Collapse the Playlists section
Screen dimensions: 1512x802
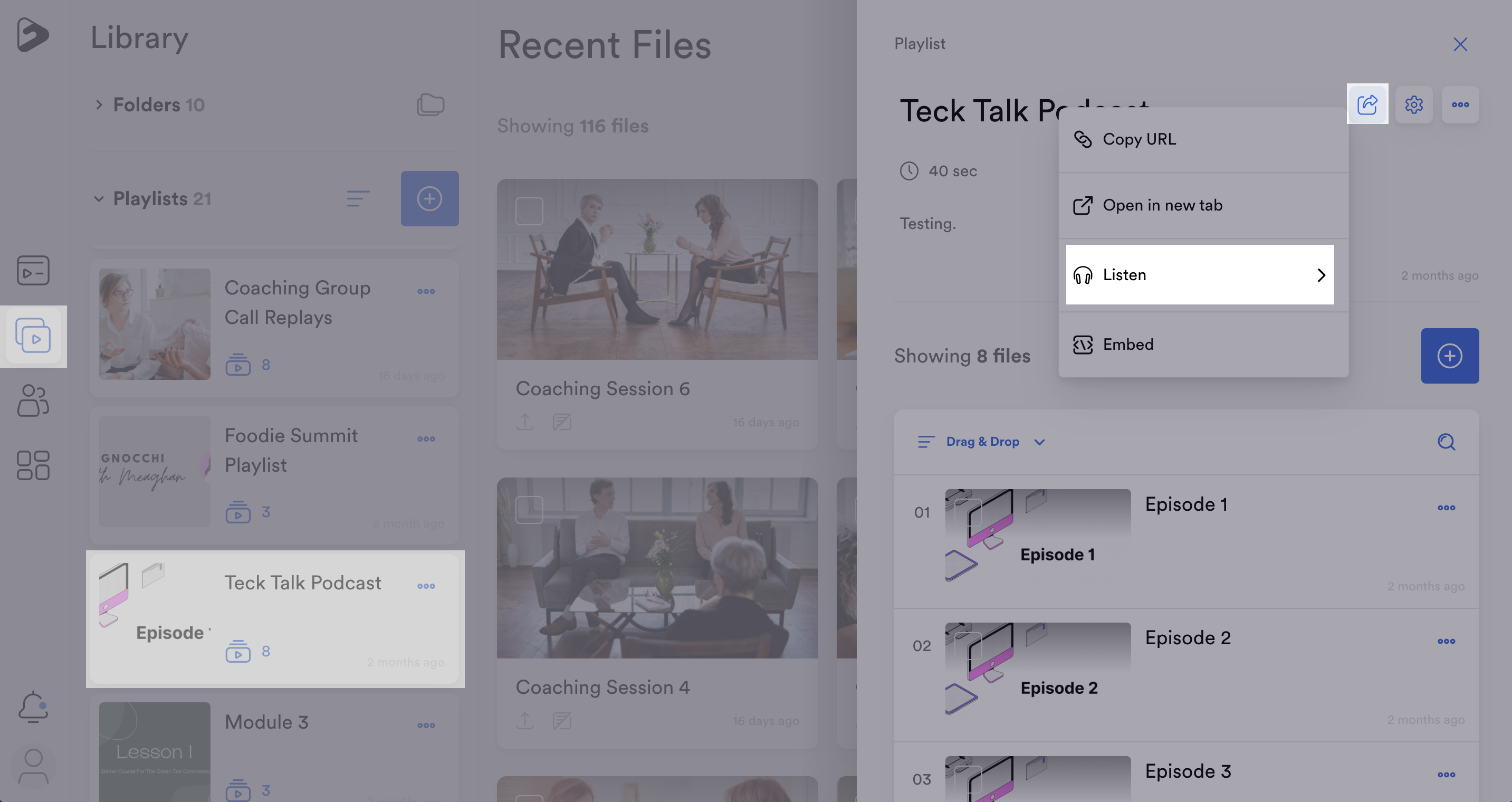tap(99, 198)
